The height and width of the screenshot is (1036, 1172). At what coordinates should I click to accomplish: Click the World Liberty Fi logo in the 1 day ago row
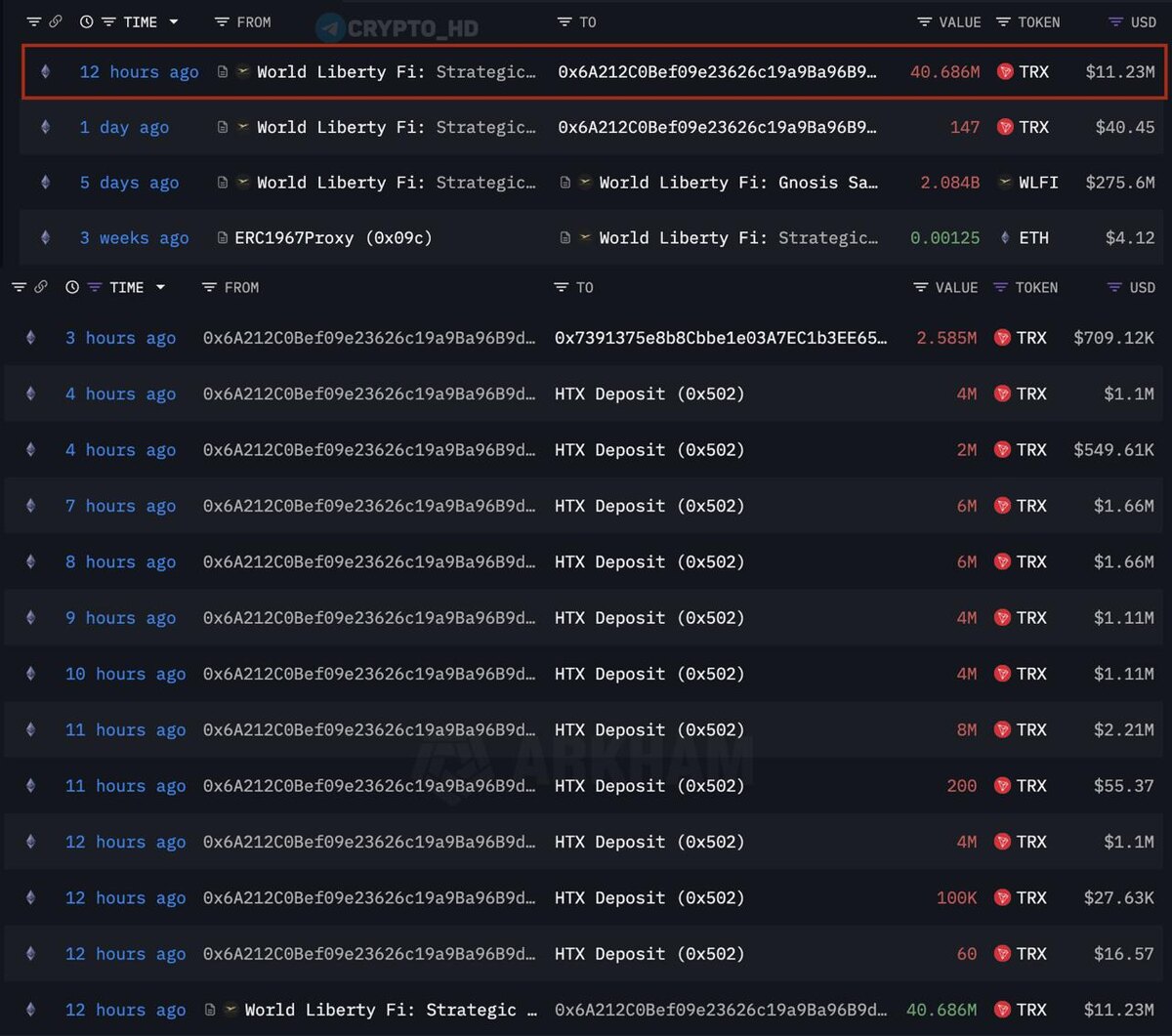tap(242, 127)
